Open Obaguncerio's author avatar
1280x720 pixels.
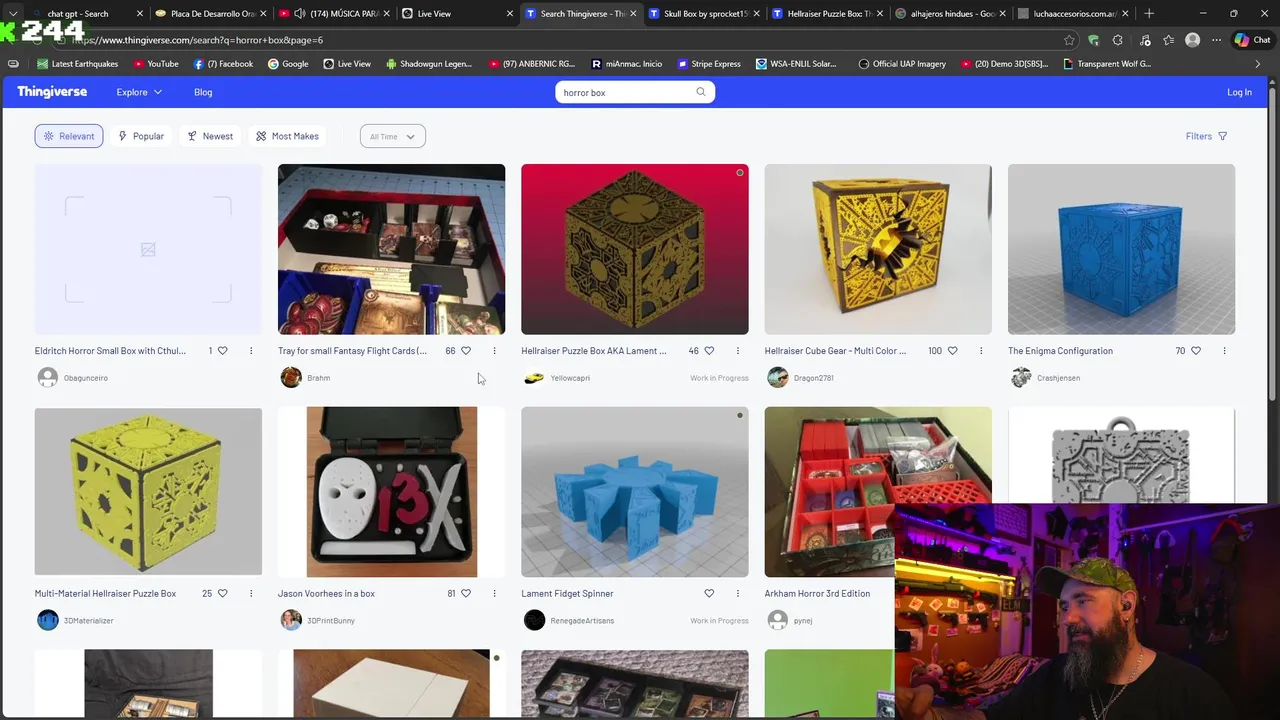click(x=47, y=377)
